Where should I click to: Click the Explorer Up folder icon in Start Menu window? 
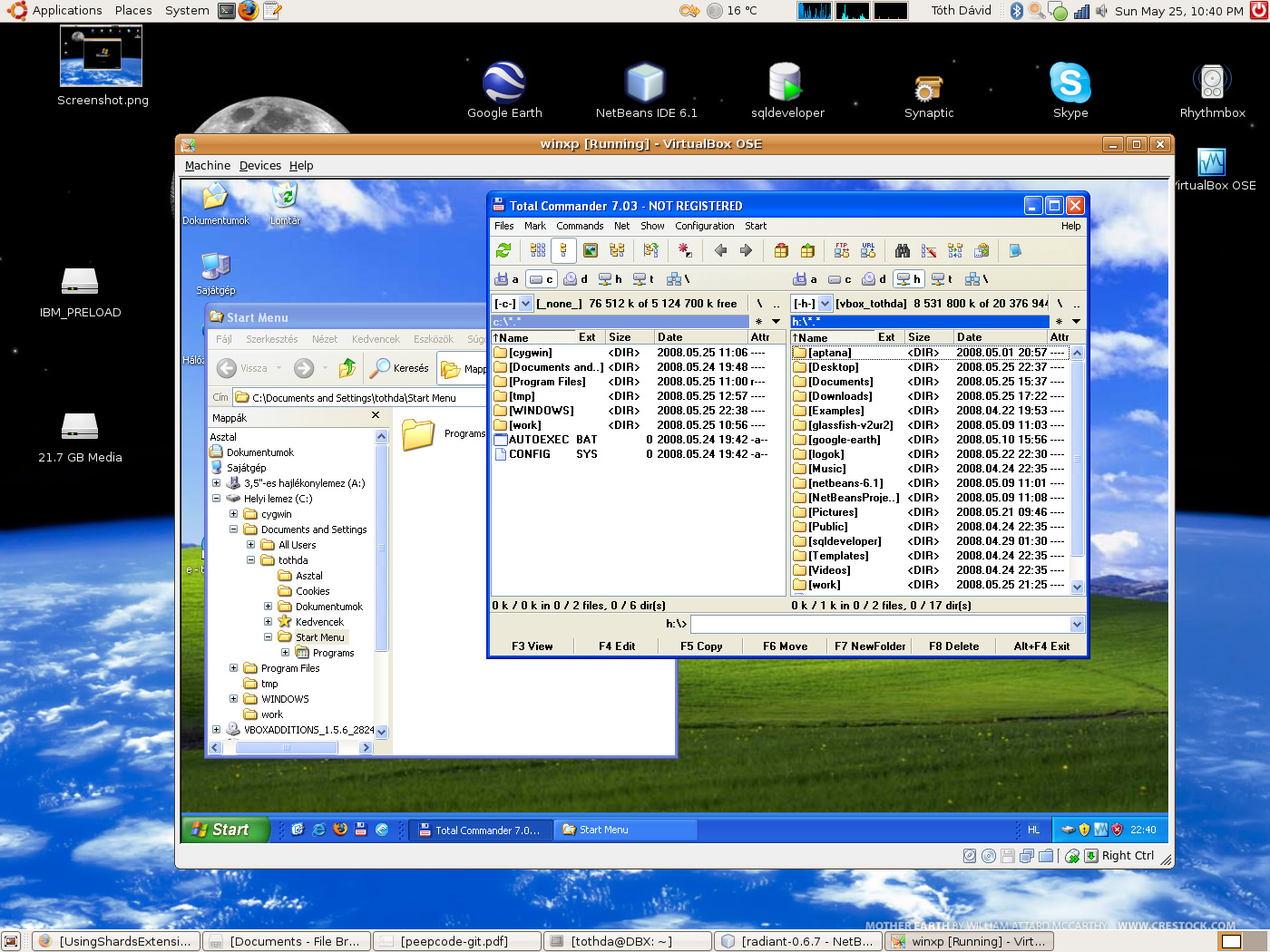347,367
